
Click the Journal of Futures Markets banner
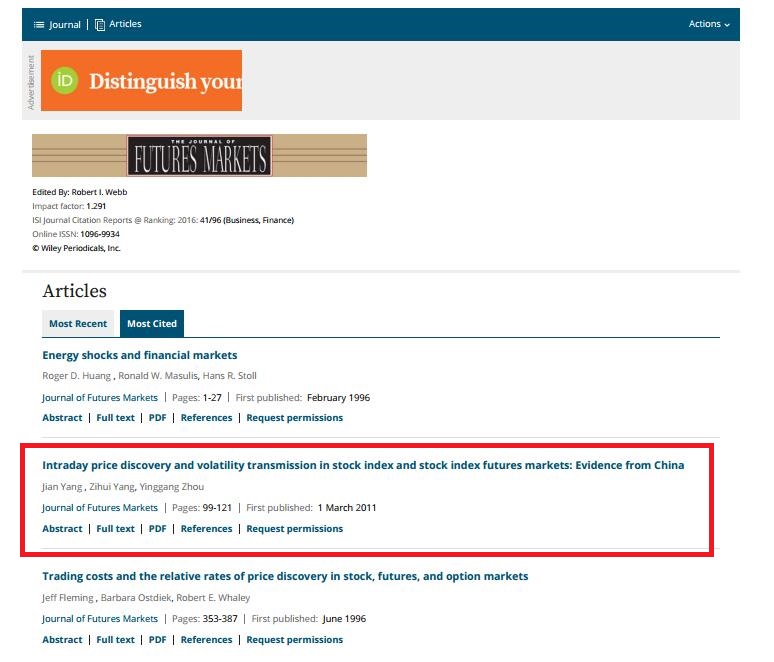(x=199, y=156)
